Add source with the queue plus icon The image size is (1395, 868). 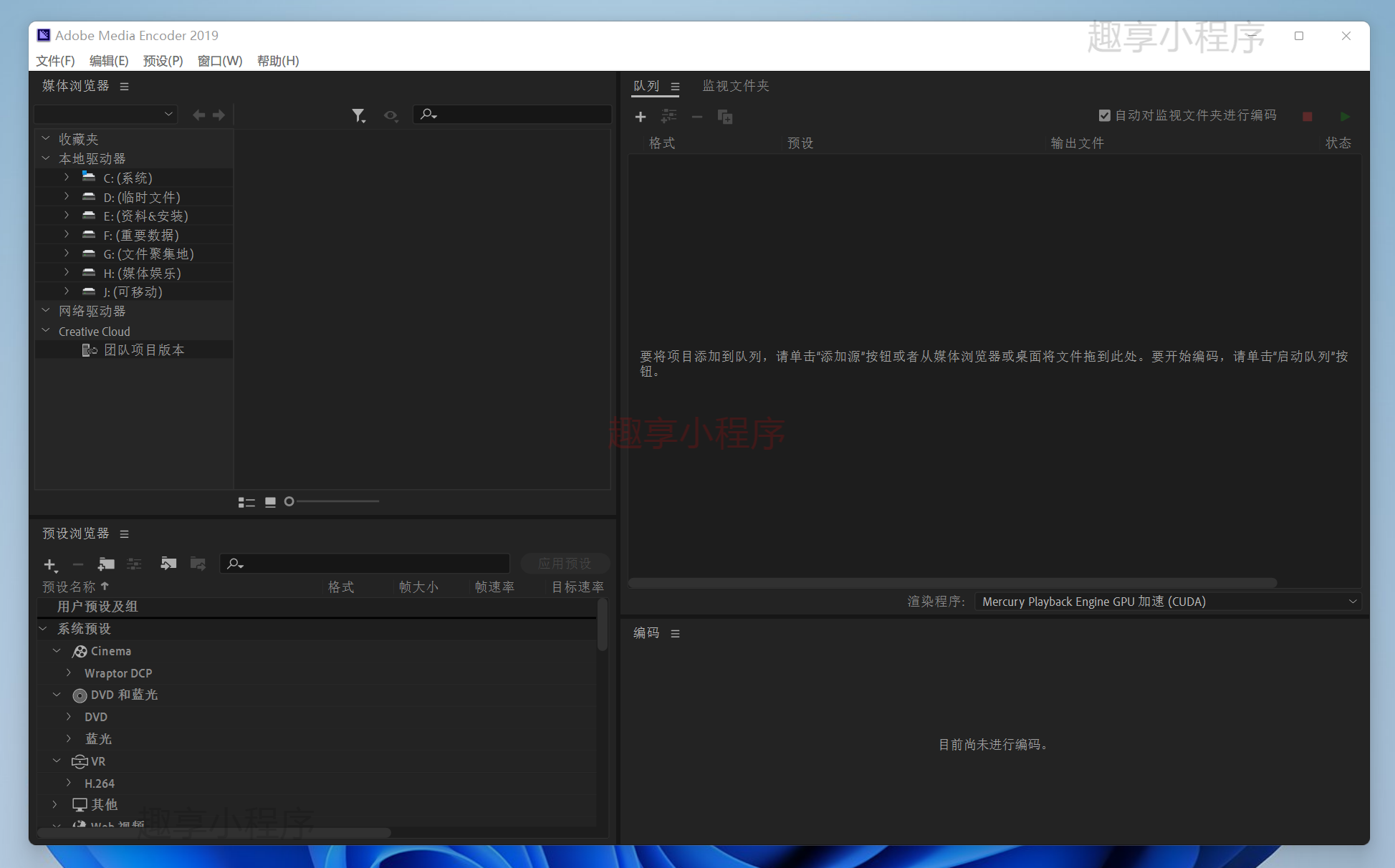641,116
